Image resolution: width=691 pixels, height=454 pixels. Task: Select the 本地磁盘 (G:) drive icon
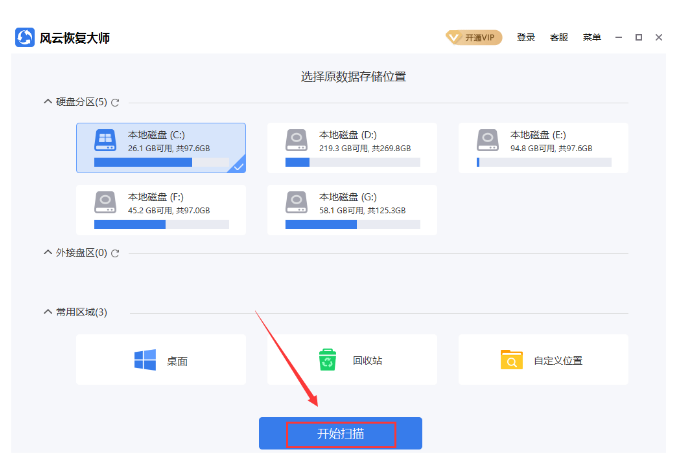click(297, 202)
